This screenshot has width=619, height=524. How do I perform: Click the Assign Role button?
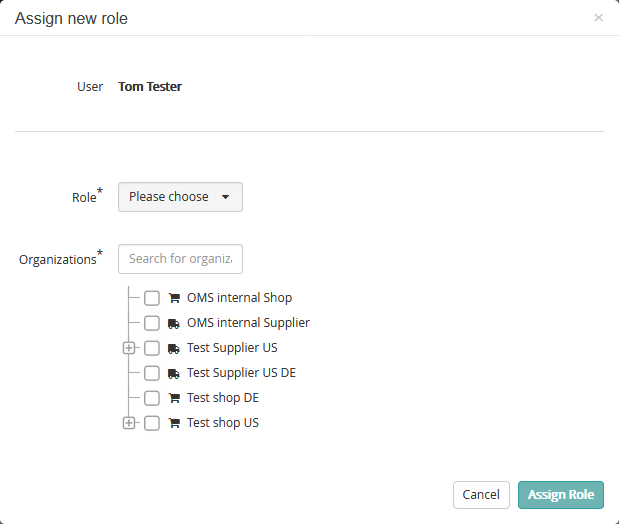click(561, 495)
